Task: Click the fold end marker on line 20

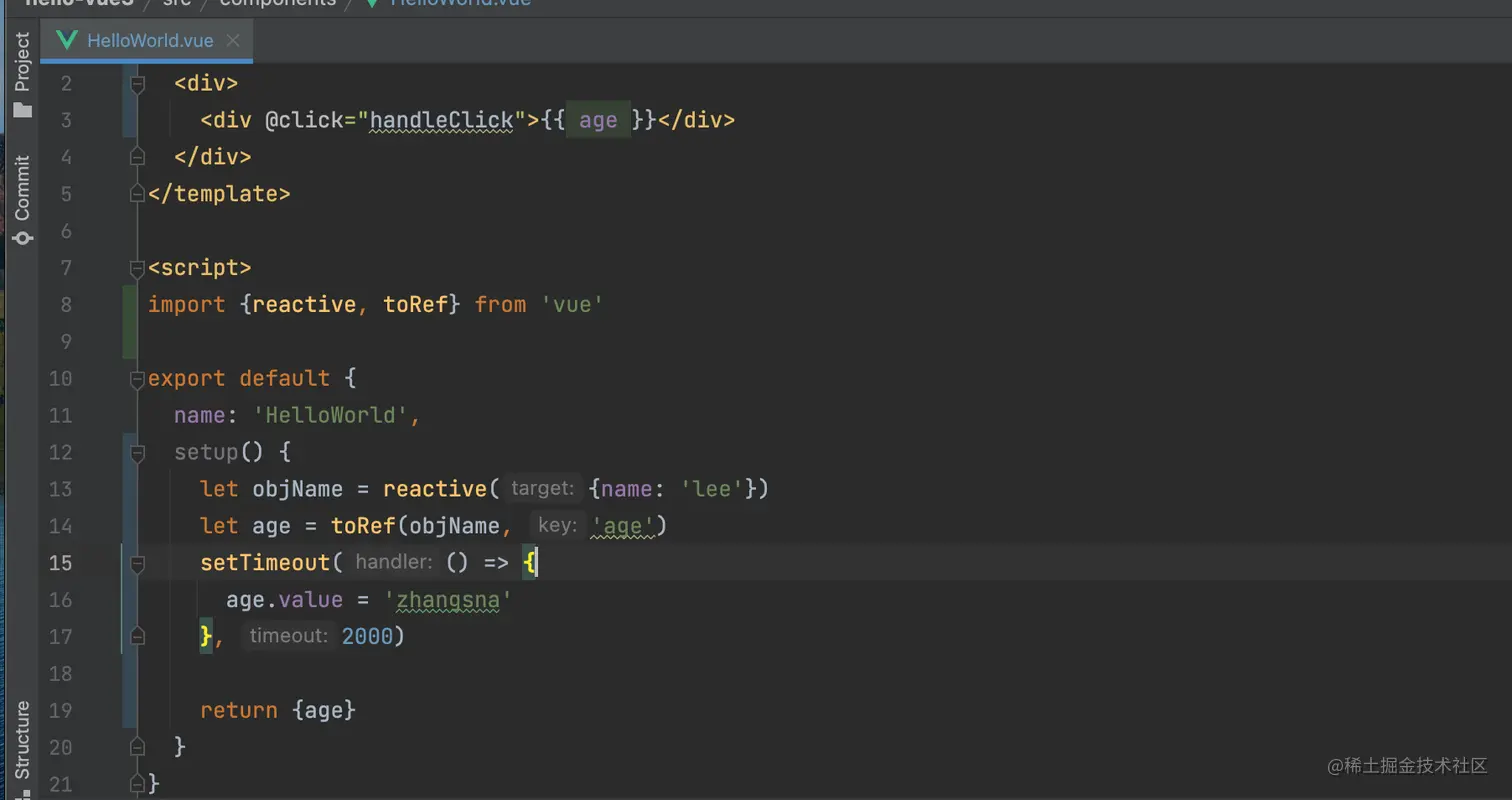Action: (x=138, y=747)
